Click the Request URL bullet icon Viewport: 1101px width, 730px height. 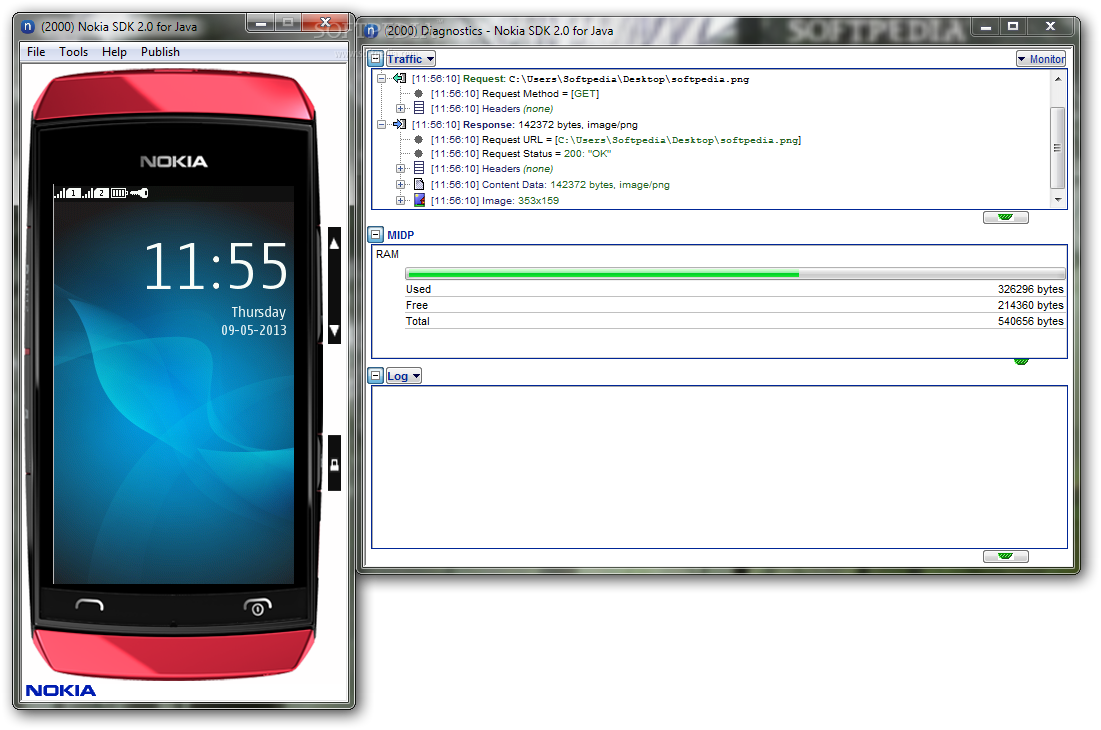click(x=418, y=140)
